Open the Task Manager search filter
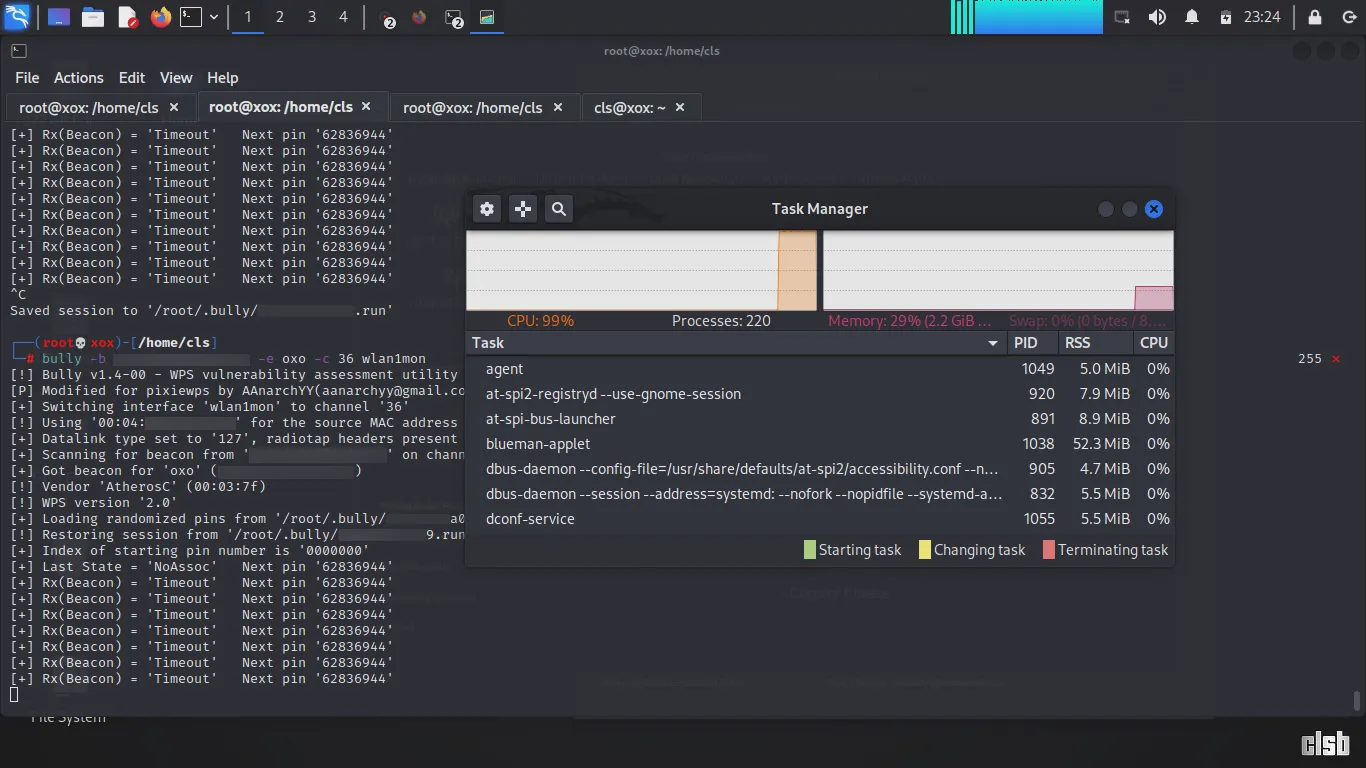 coord(559,209)
